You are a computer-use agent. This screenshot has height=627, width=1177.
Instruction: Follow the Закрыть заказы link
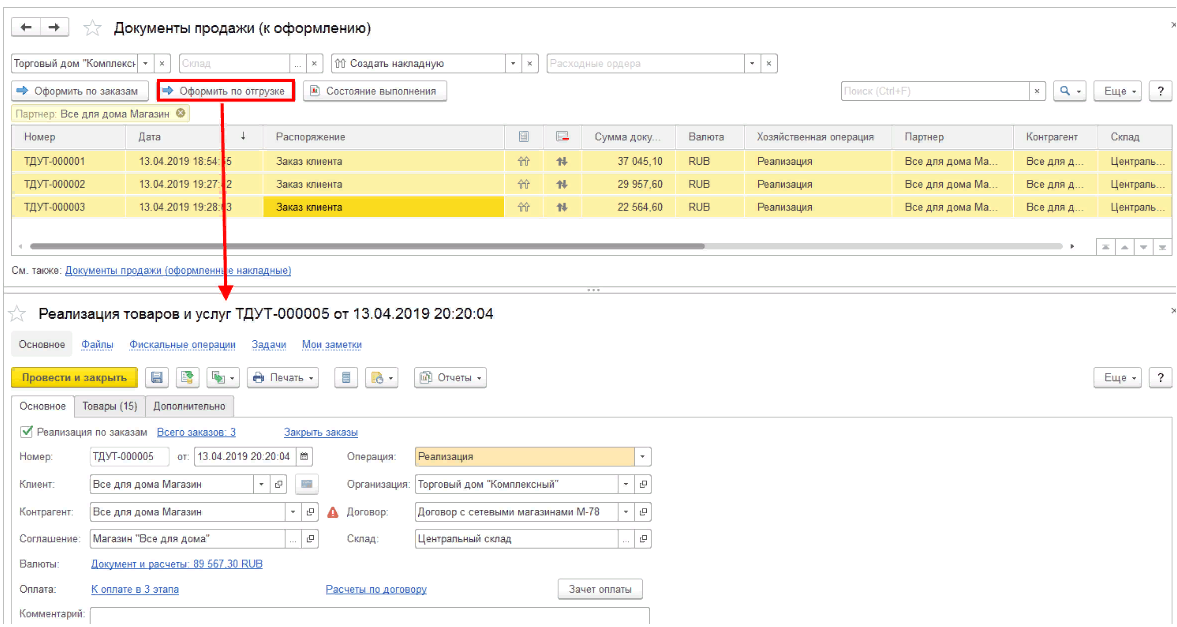[x=320, y=433]
